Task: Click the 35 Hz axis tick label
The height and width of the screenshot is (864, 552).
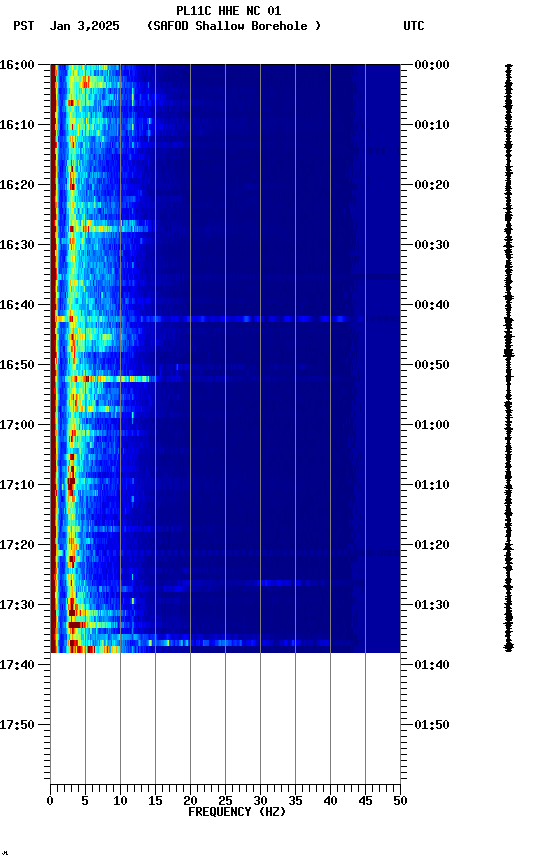Action: 295,801
